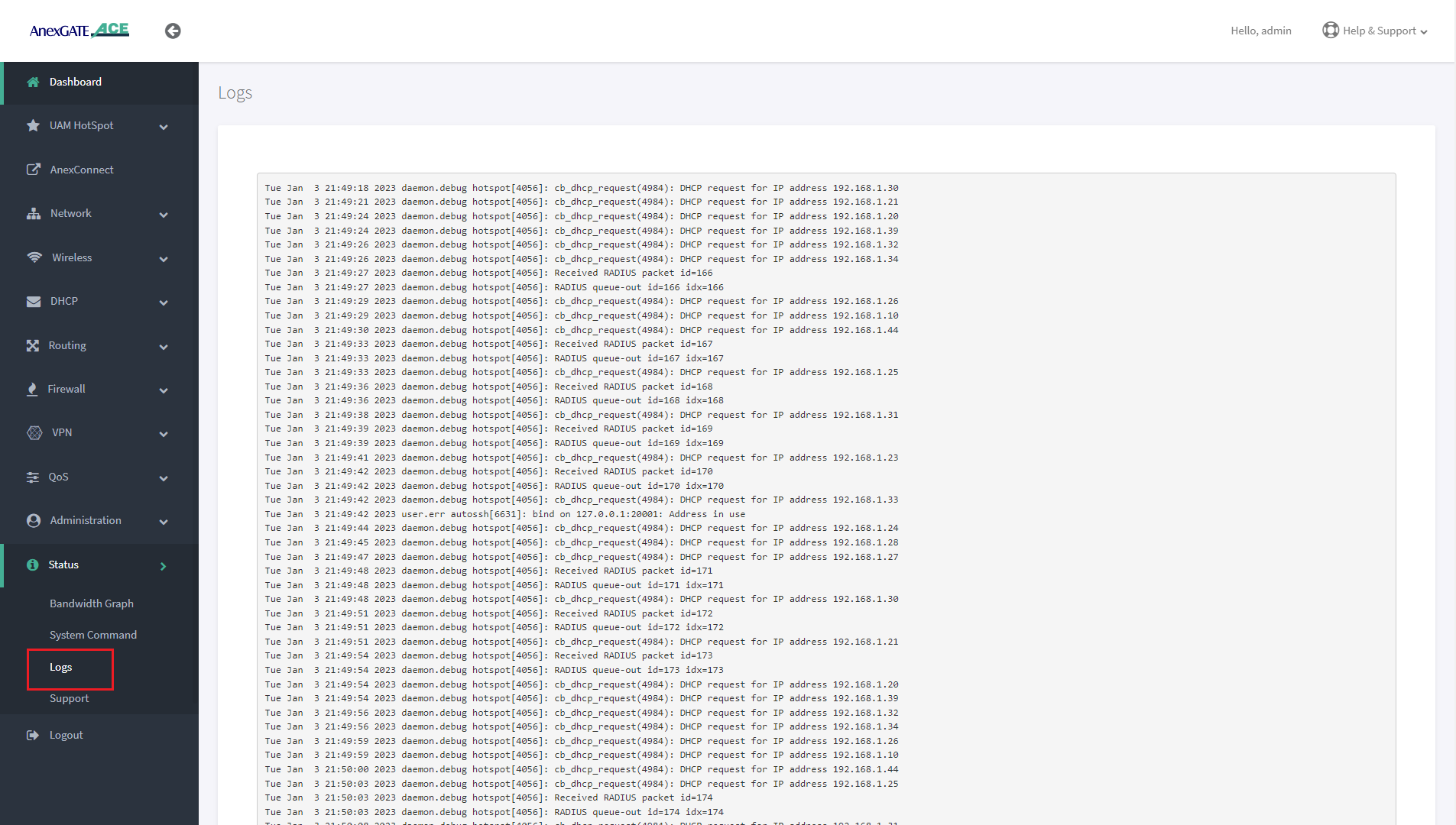Expand the Administration section chevron

[164, 522]
